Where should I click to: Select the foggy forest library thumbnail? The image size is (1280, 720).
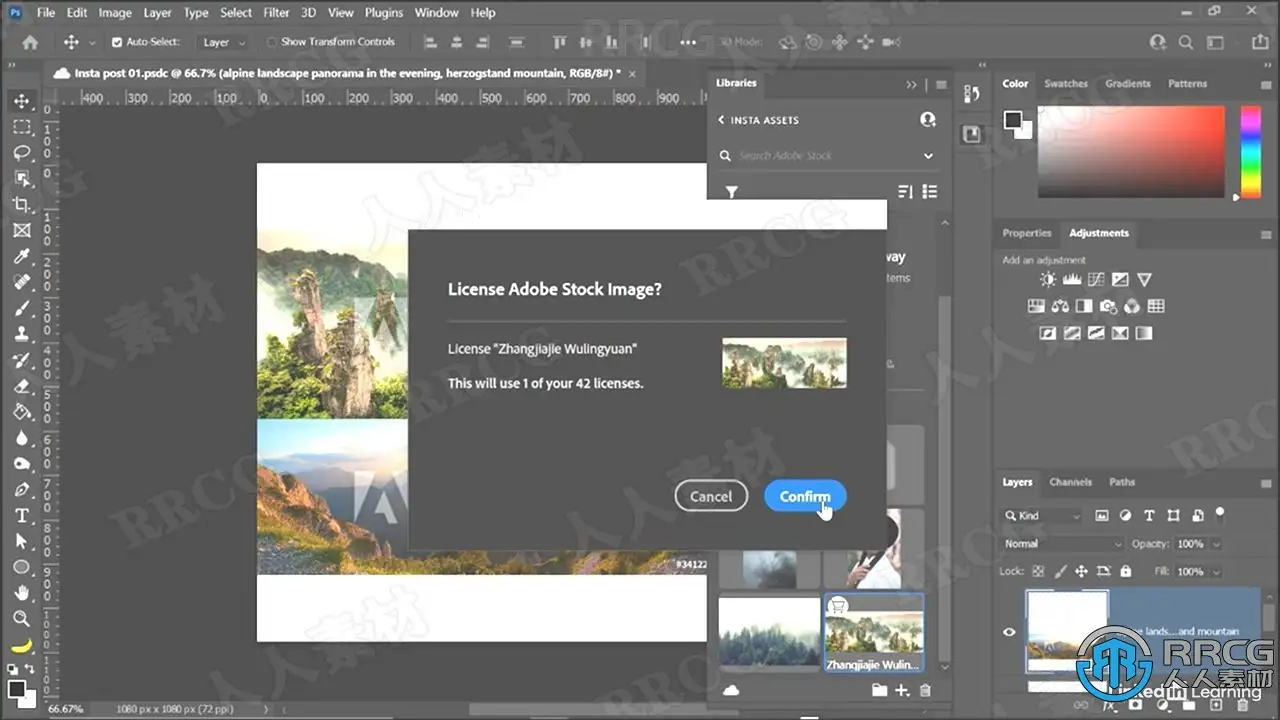pyautogui.click(x=769, y=631)
